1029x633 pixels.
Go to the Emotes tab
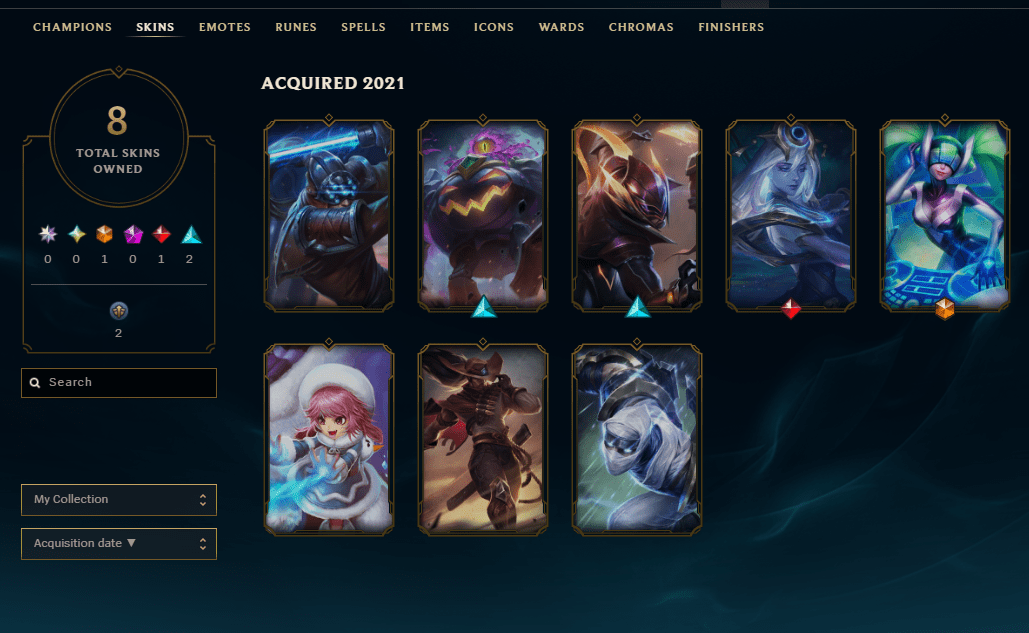pos(224,27)
